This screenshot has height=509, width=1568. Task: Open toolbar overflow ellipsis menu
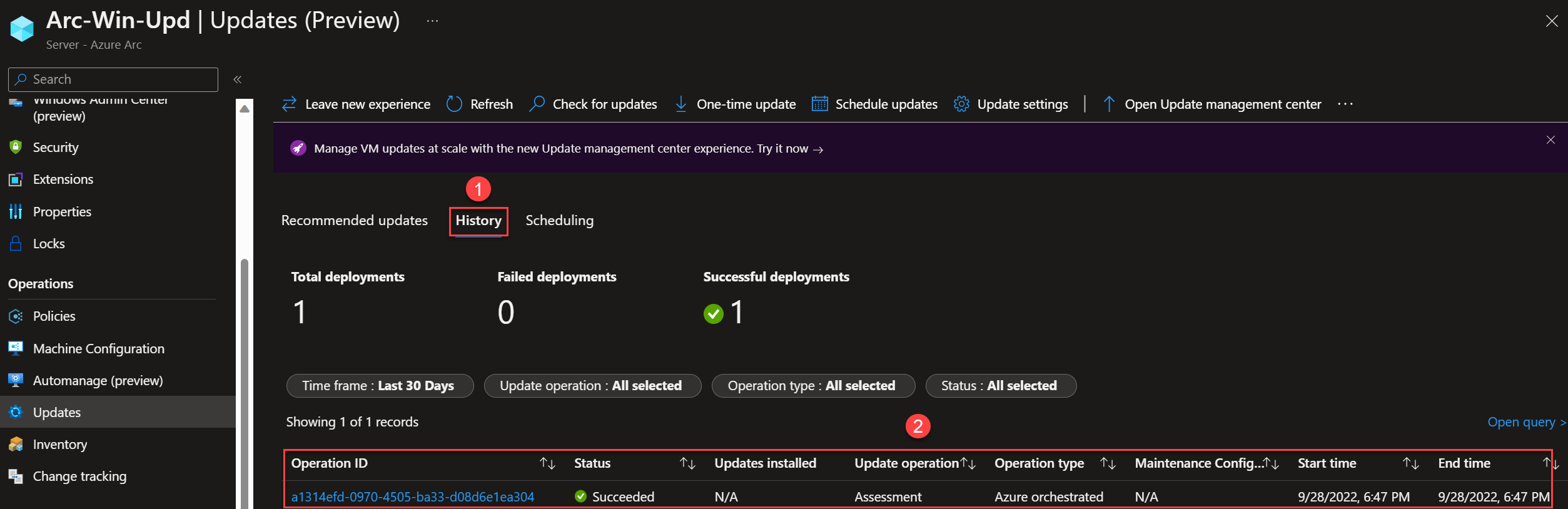[x=1345, y=104]
